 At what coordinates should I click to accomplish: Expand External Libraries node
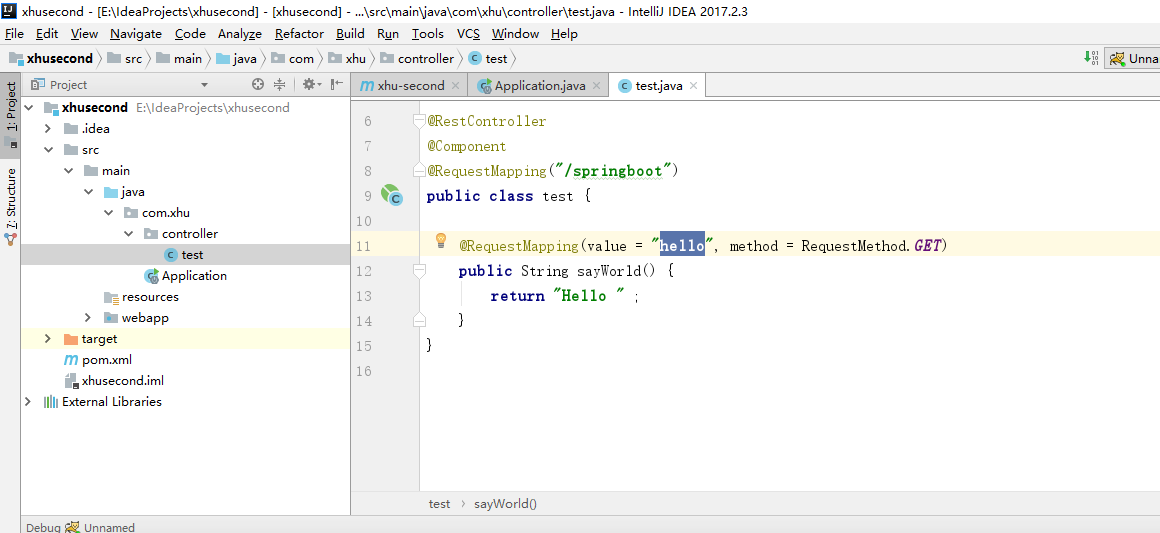pyautogui.click(x=28, y=401)
